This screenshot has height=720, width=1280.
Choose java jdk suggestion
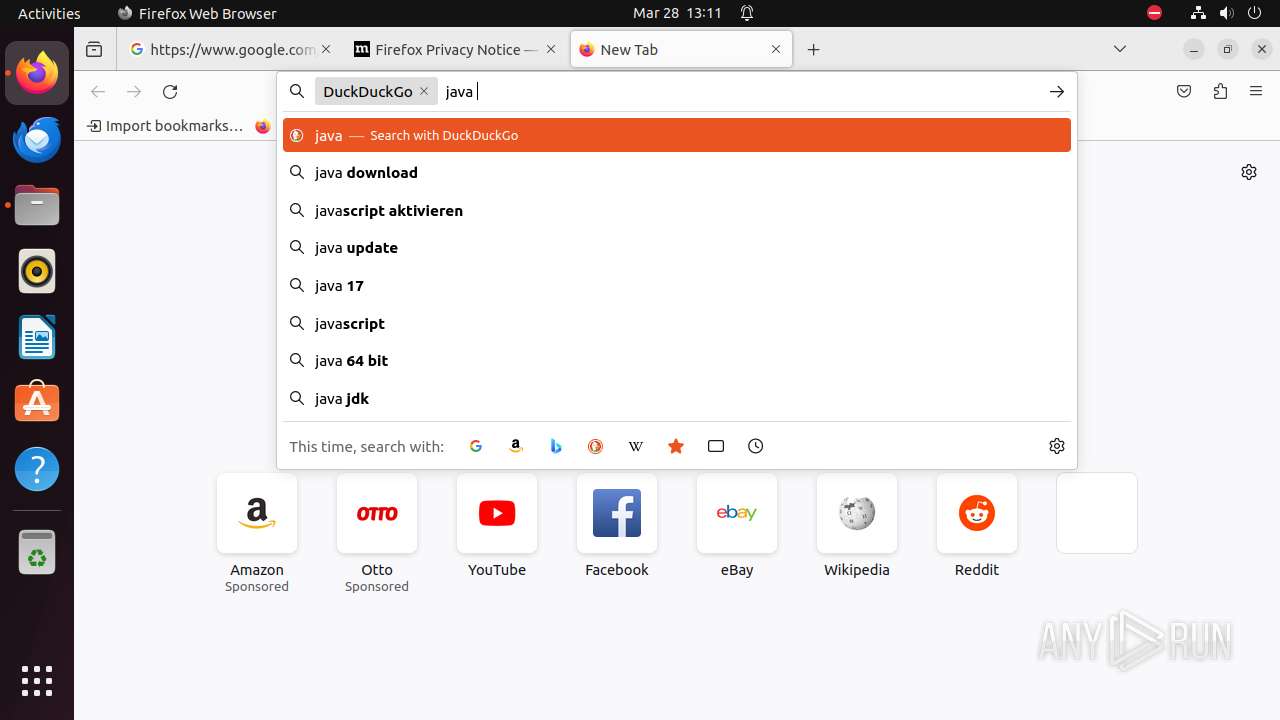pyautogui.click(x=677, y=398)
